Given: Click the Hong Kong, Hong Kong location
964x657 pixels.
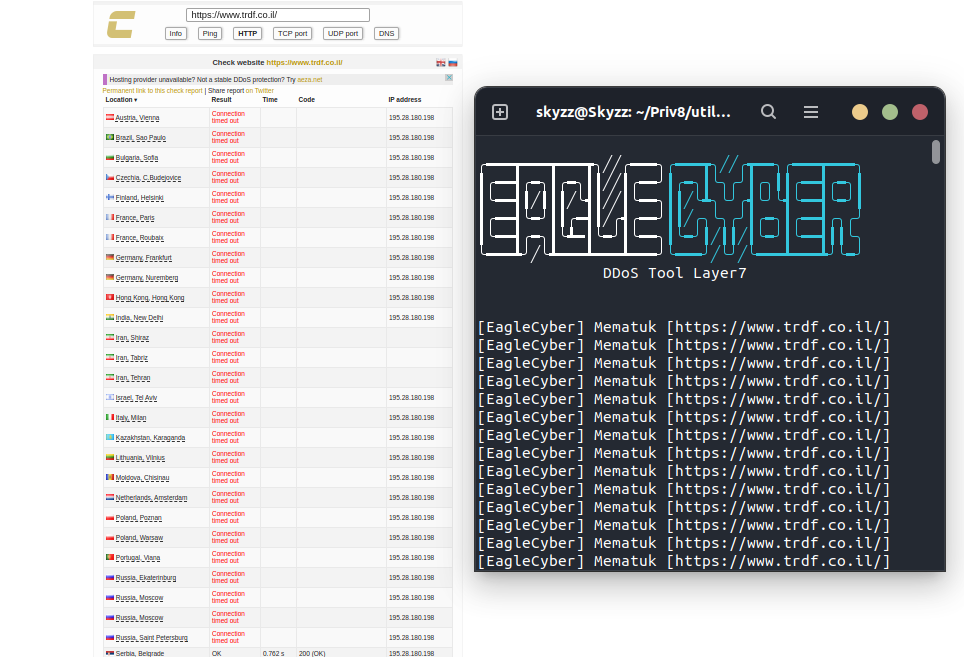Looking at the screenshot, I should click(x=150, y=298).
